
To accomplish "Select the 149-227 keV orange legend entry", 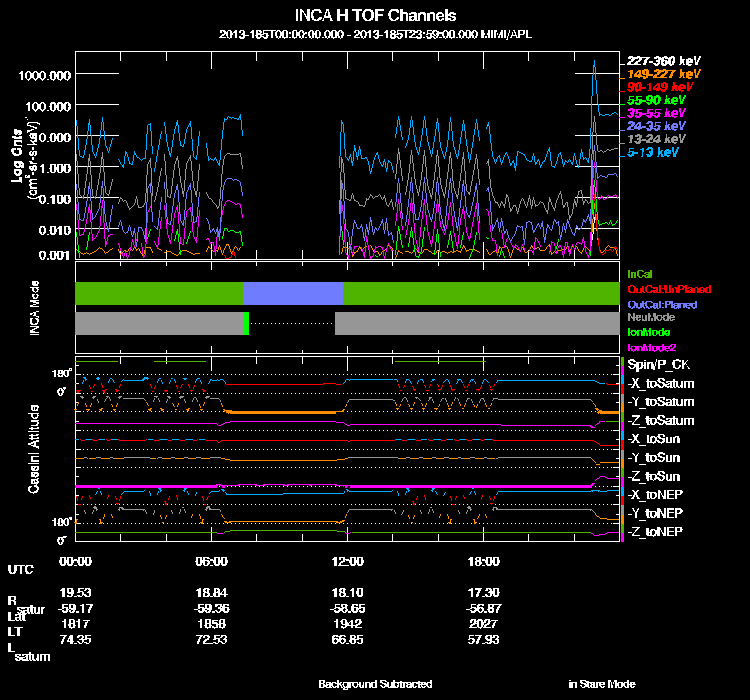I will (x=663, y=74).
